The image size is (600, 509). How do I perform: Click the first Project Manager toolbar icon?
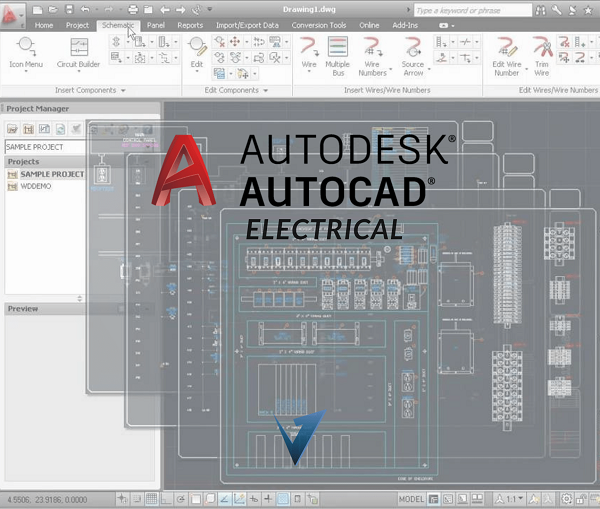[x=12, y=129]
